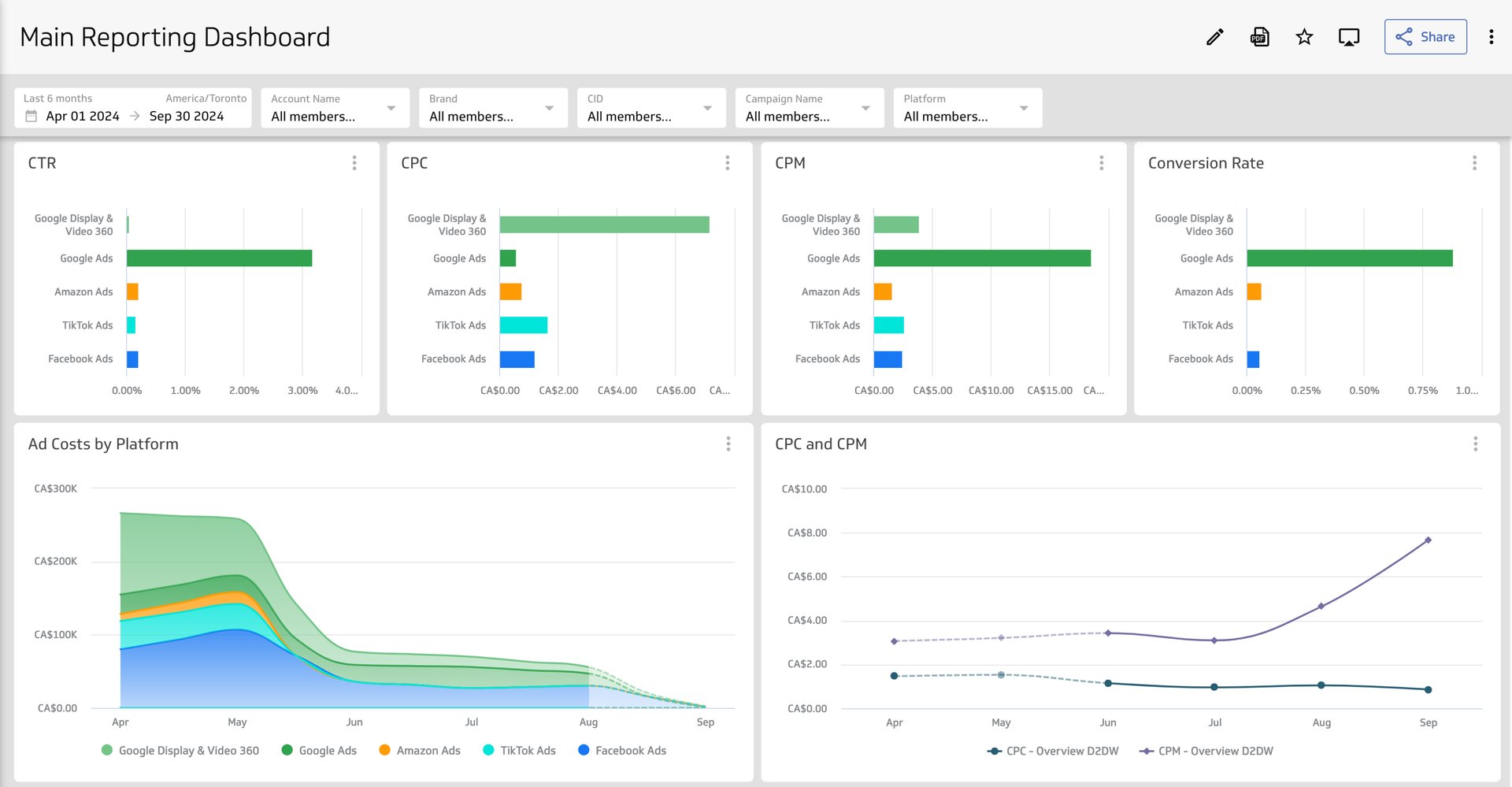Toggle Google Ads legend in Ad Costs chart
This screenshot has height=787, width=1512.
pos(319,751)
